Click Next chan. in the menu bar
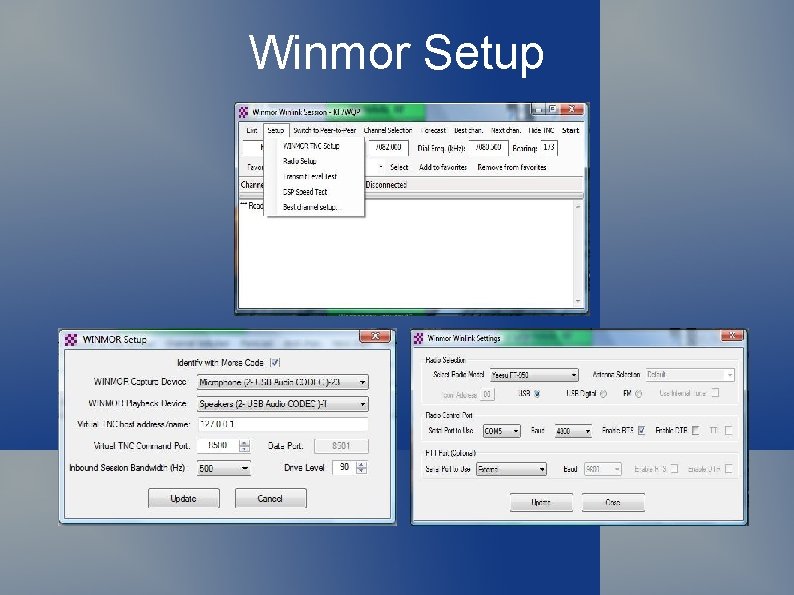This screenshot has width=794, height=595. tap(505, 130)
